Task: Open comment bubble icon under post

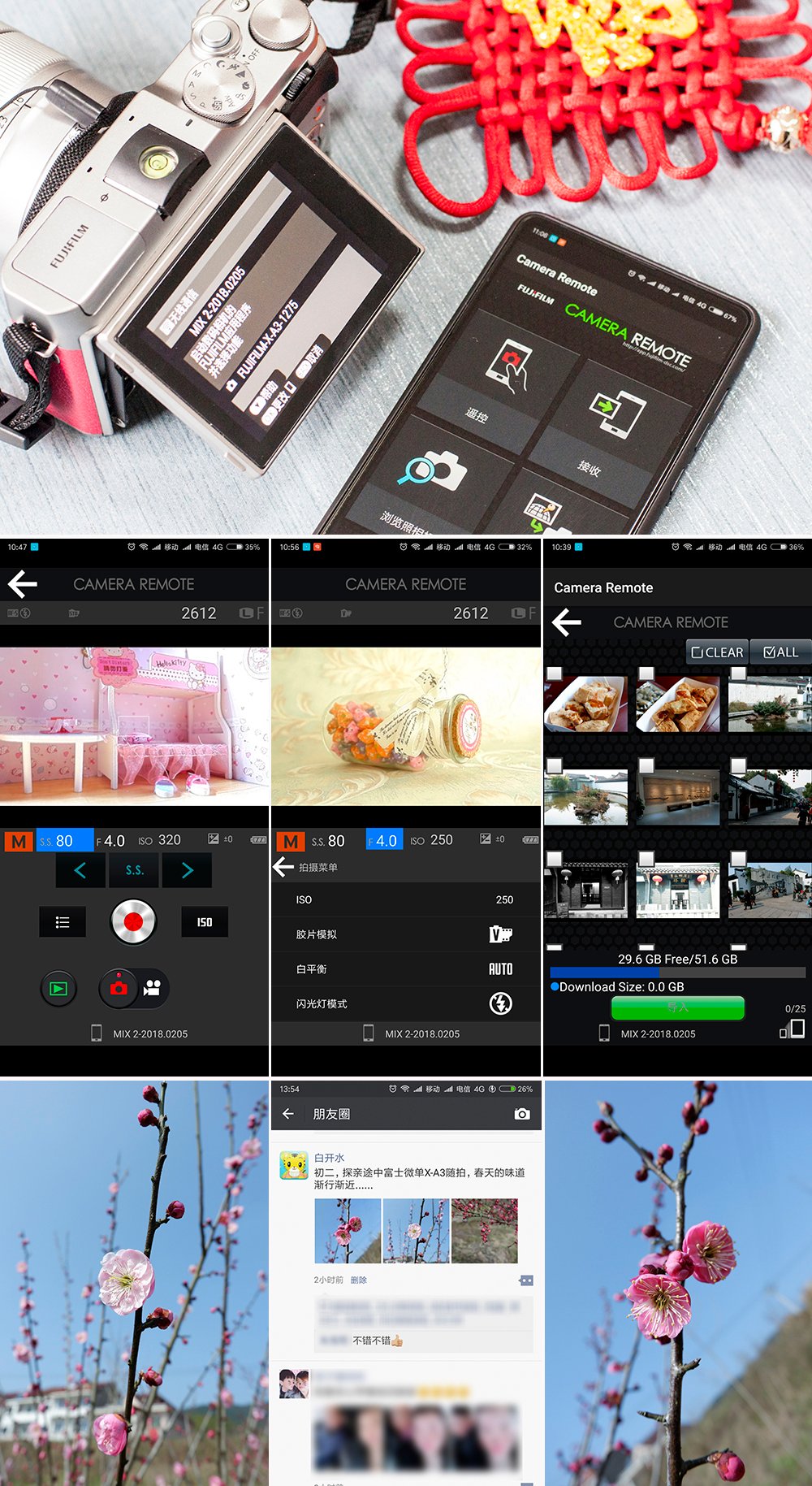Action: 526,1280
